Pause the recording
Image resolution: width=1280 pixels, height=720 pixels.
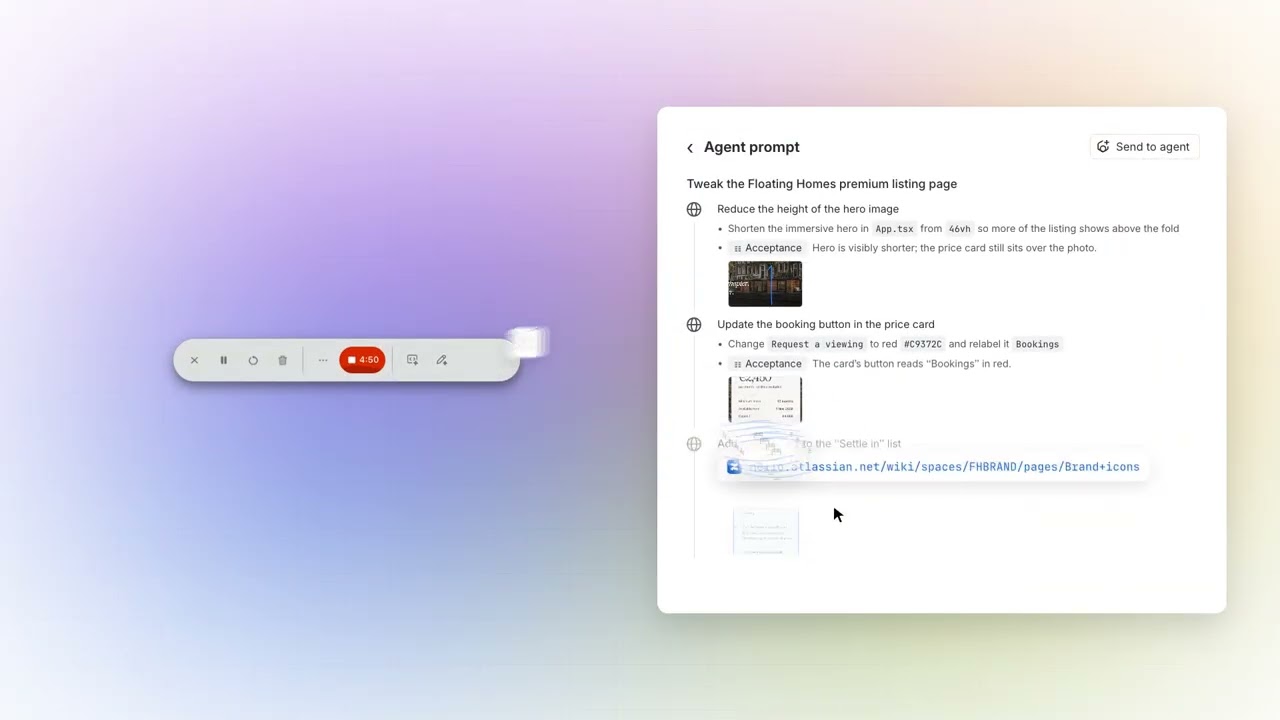[223, 360]
